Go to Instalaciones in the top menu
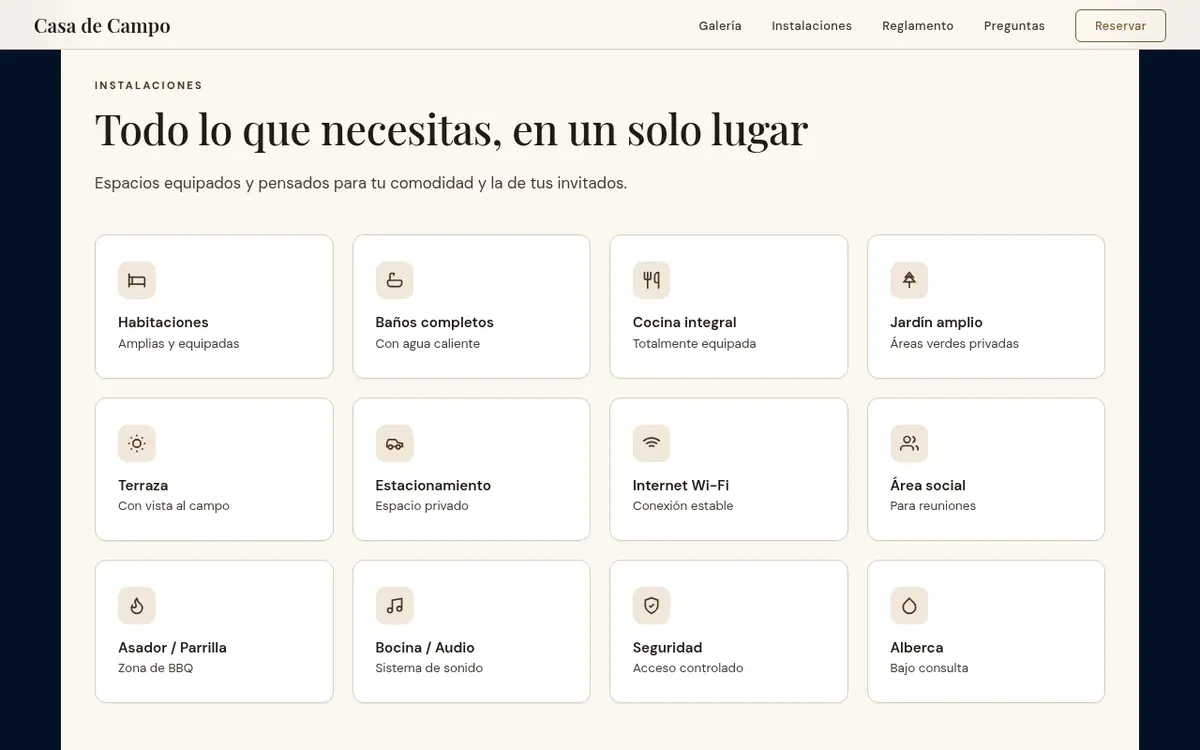Screen dimensions: 1200x750 pyautogui.click(x=812, y=26)
